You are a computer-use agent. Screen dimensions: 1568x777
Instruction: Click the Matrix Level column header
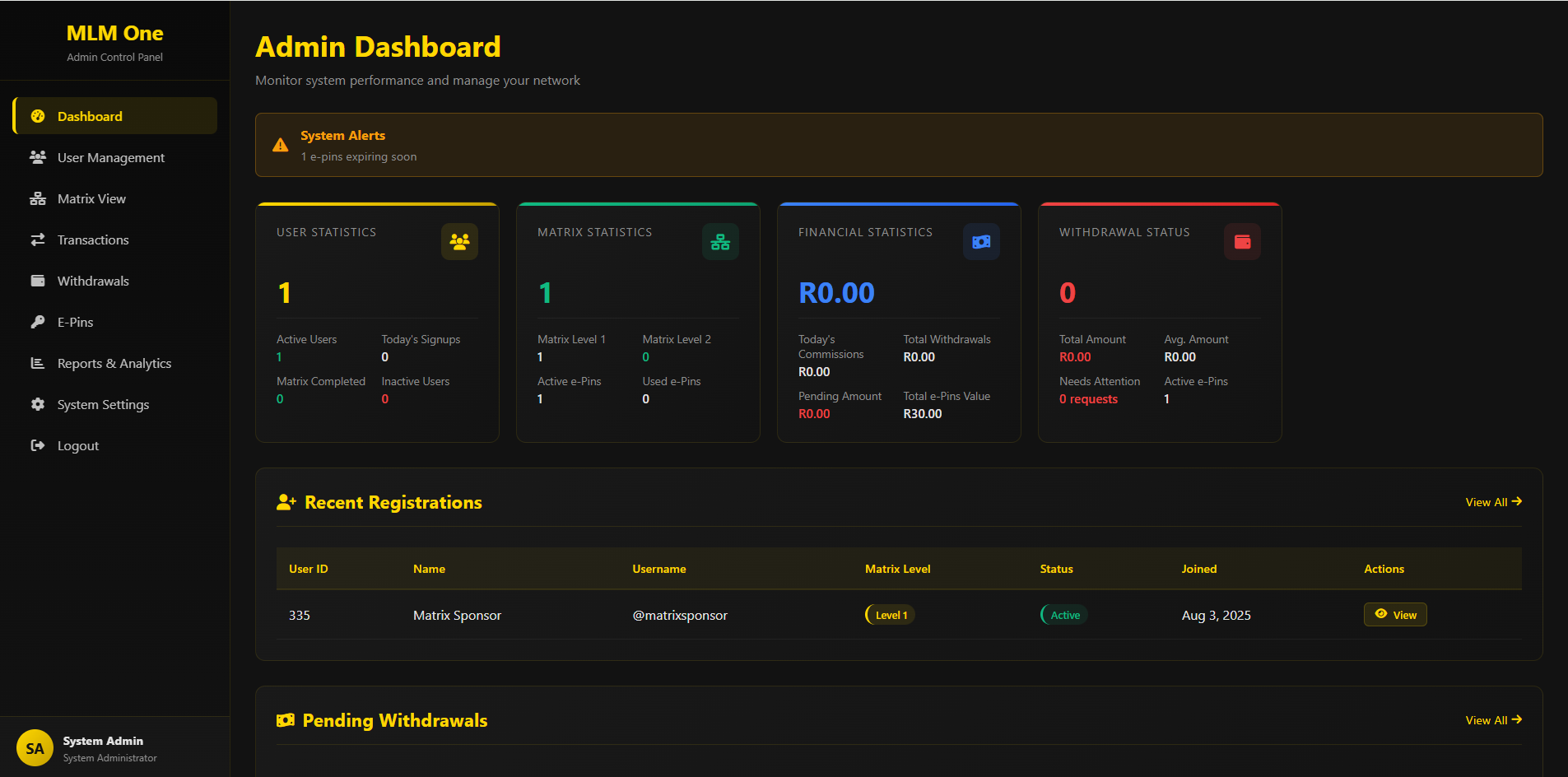coord(898,569)
